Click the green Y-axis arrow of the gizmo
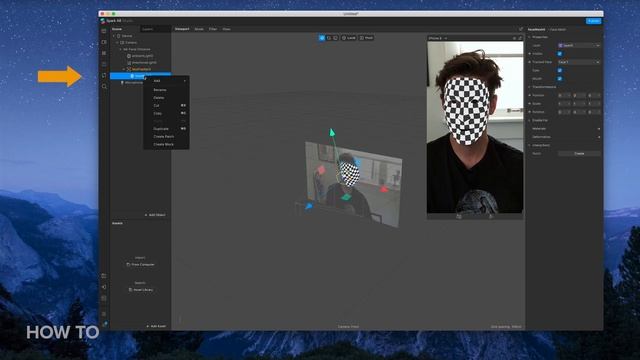Viewport: 640px width, 360px height. tap(332, 132)
